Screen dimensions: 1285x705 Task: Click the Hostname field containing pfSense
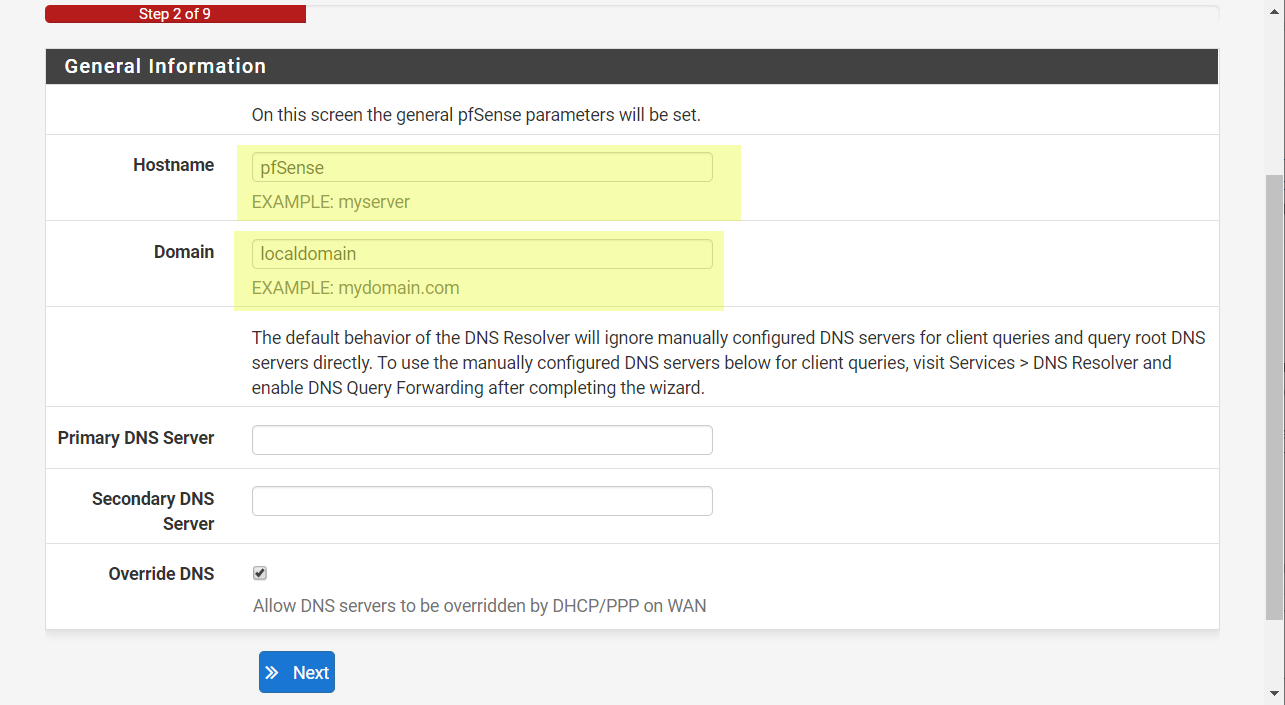coord(482,167)
